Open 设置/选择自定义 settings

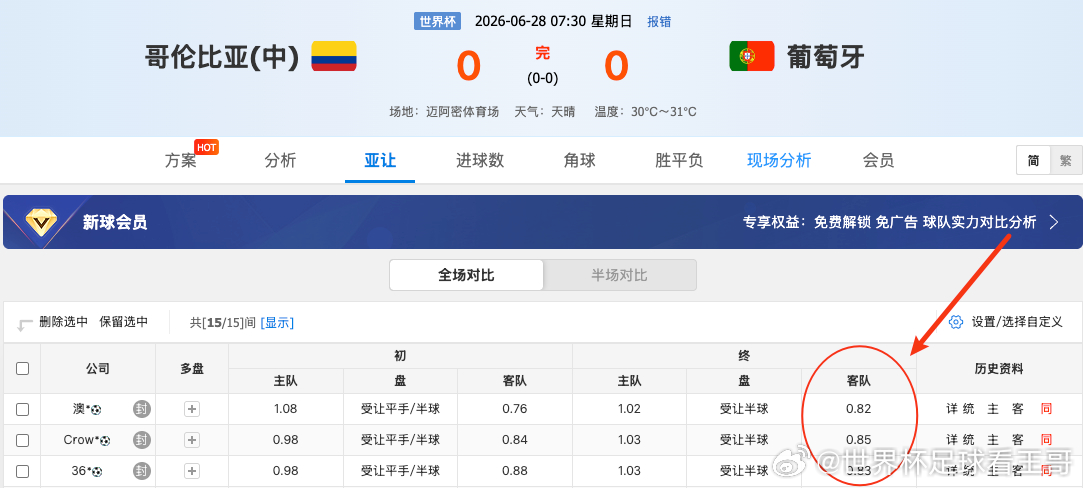pos(1017,322)
